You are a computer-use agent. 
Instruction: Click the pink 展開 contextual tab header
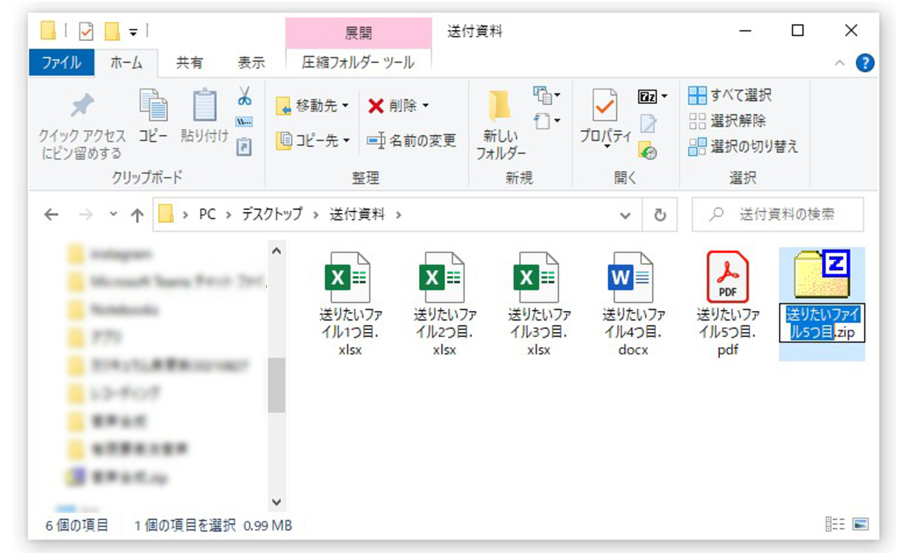(358, 33)
